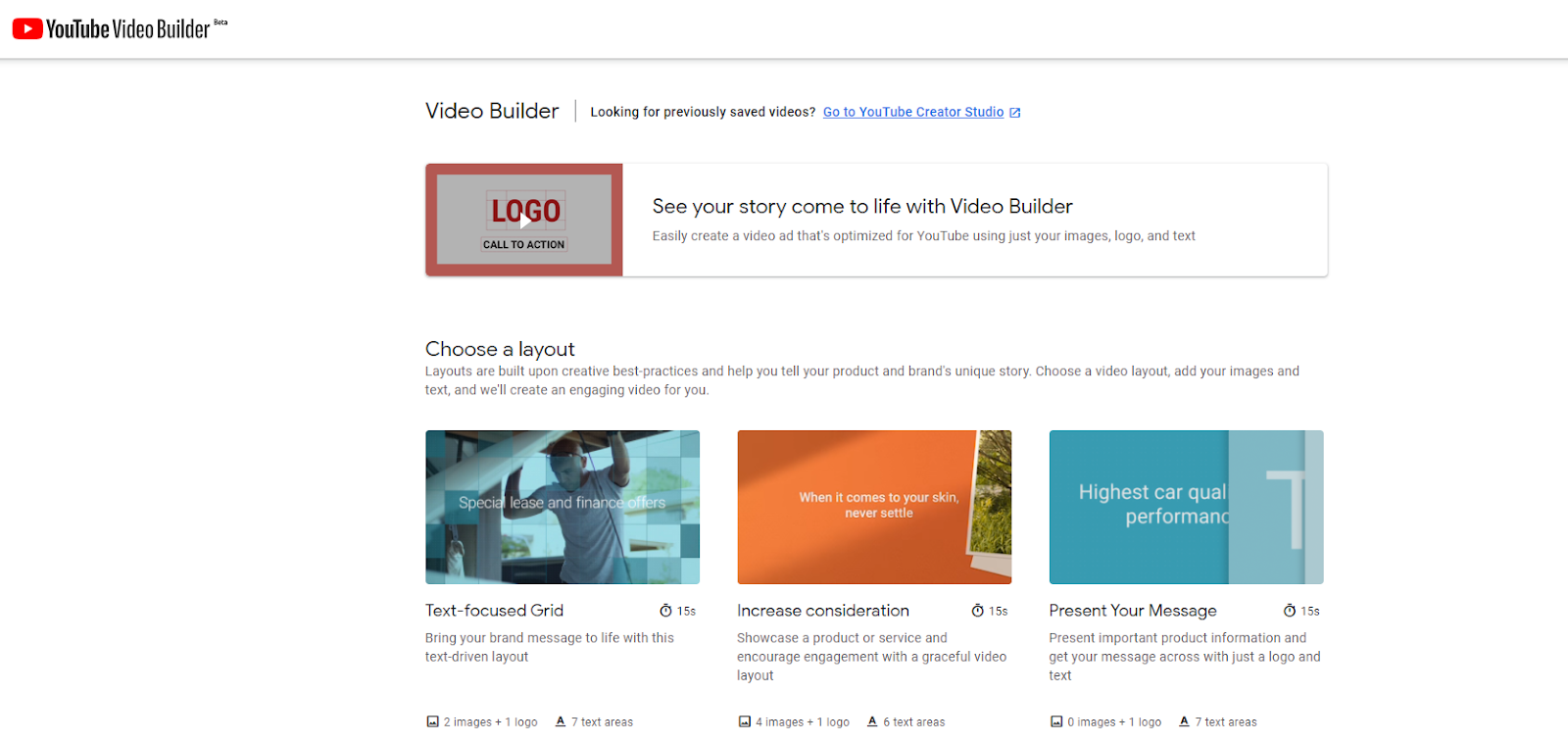Viewport: 1568px width, 743px height.
Task: Click the Present Your Message layout title
Action: [1132, 611]
